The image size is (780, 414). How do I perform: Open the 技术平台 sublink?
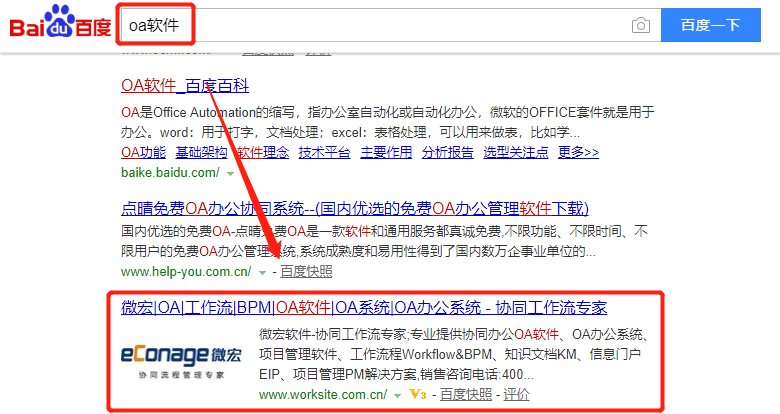[x=324, y=152]
